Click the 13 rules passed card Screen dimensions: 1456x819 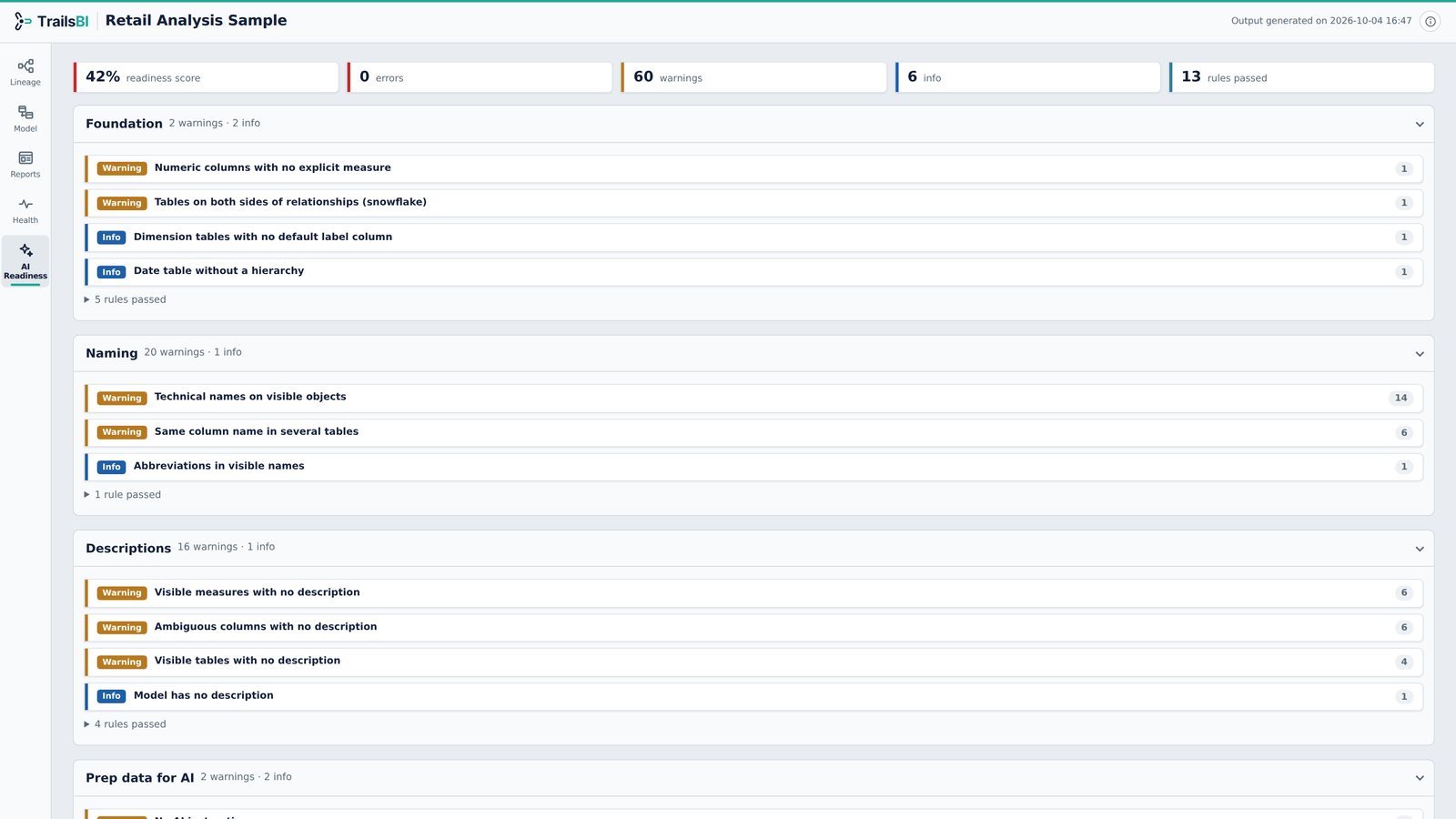click(x=1301, y=77)
